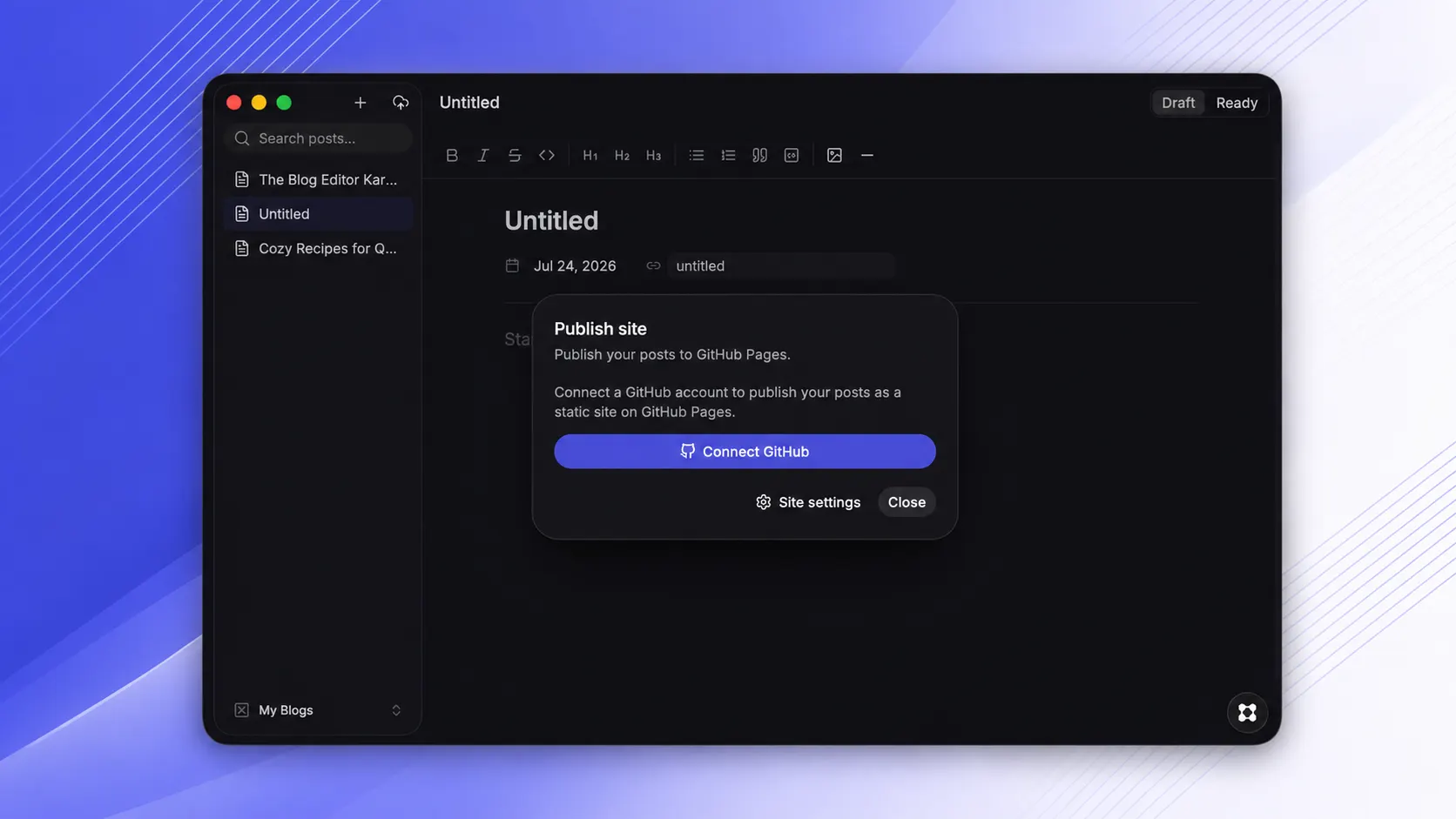Set Heading 1 style
This screenshot has height=819, width=1456.
tap(590, 155)
